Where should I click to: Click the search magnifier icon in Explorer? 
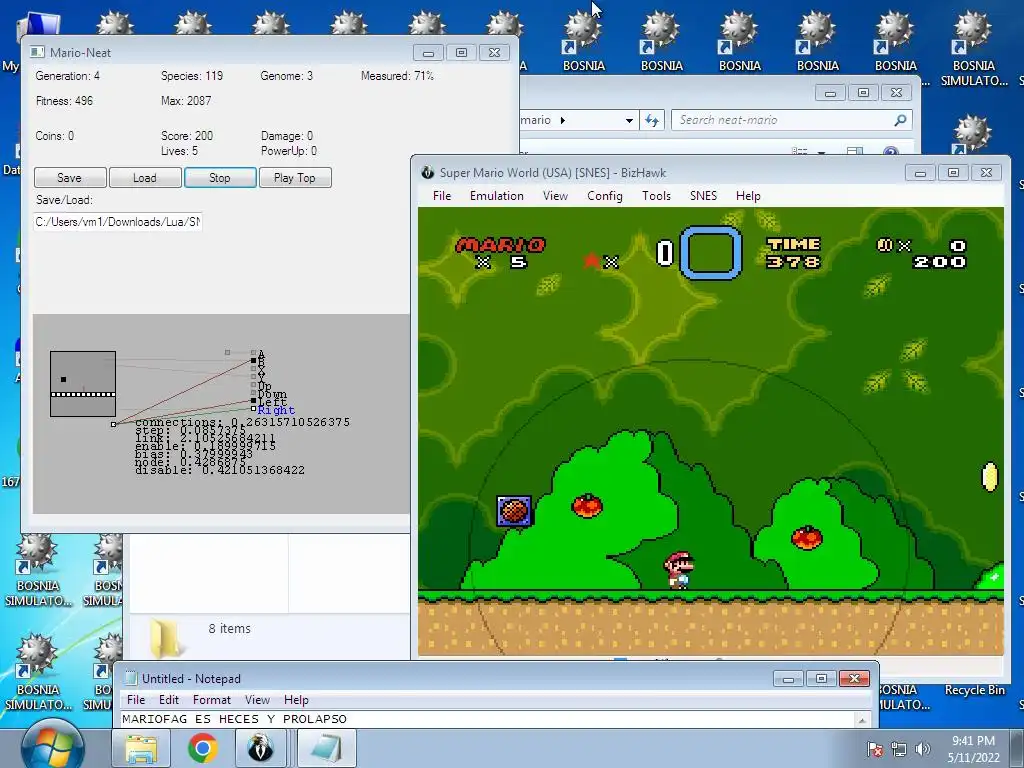pos(901,120)
